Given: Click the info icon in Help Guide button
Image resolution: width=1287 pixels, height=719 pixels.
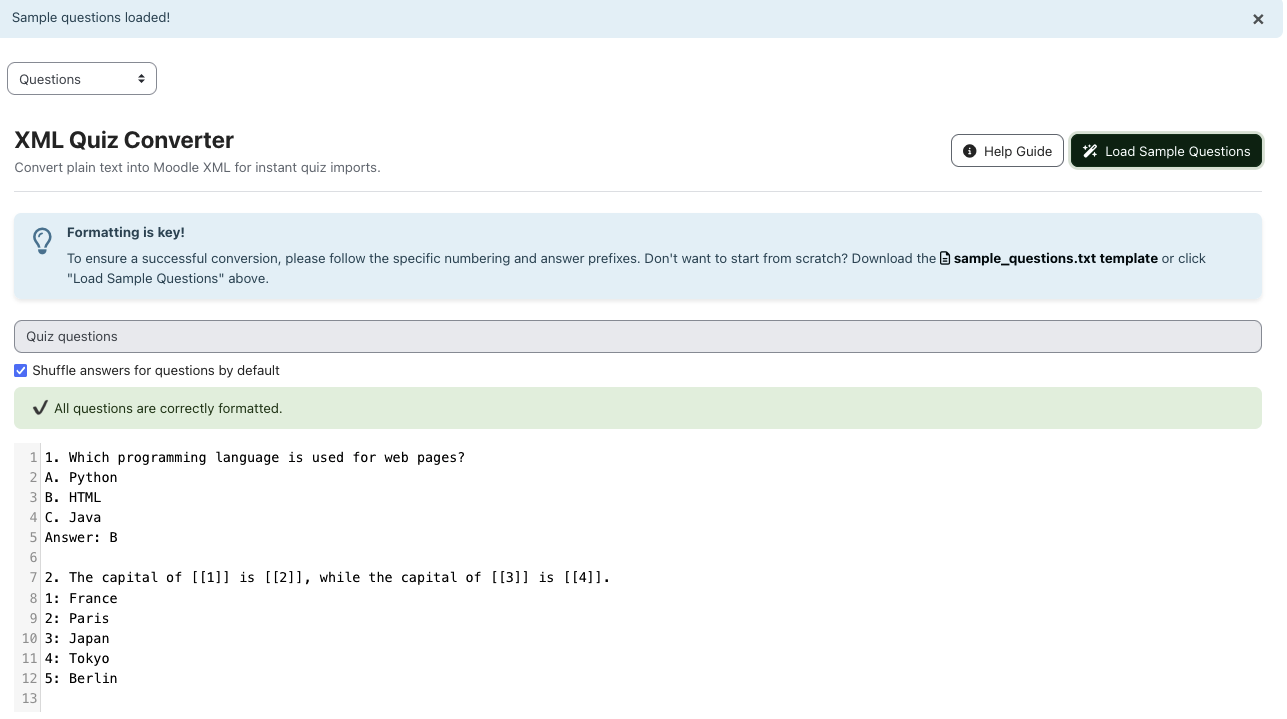Looking at the screenshot, I should tap(969, 151).
